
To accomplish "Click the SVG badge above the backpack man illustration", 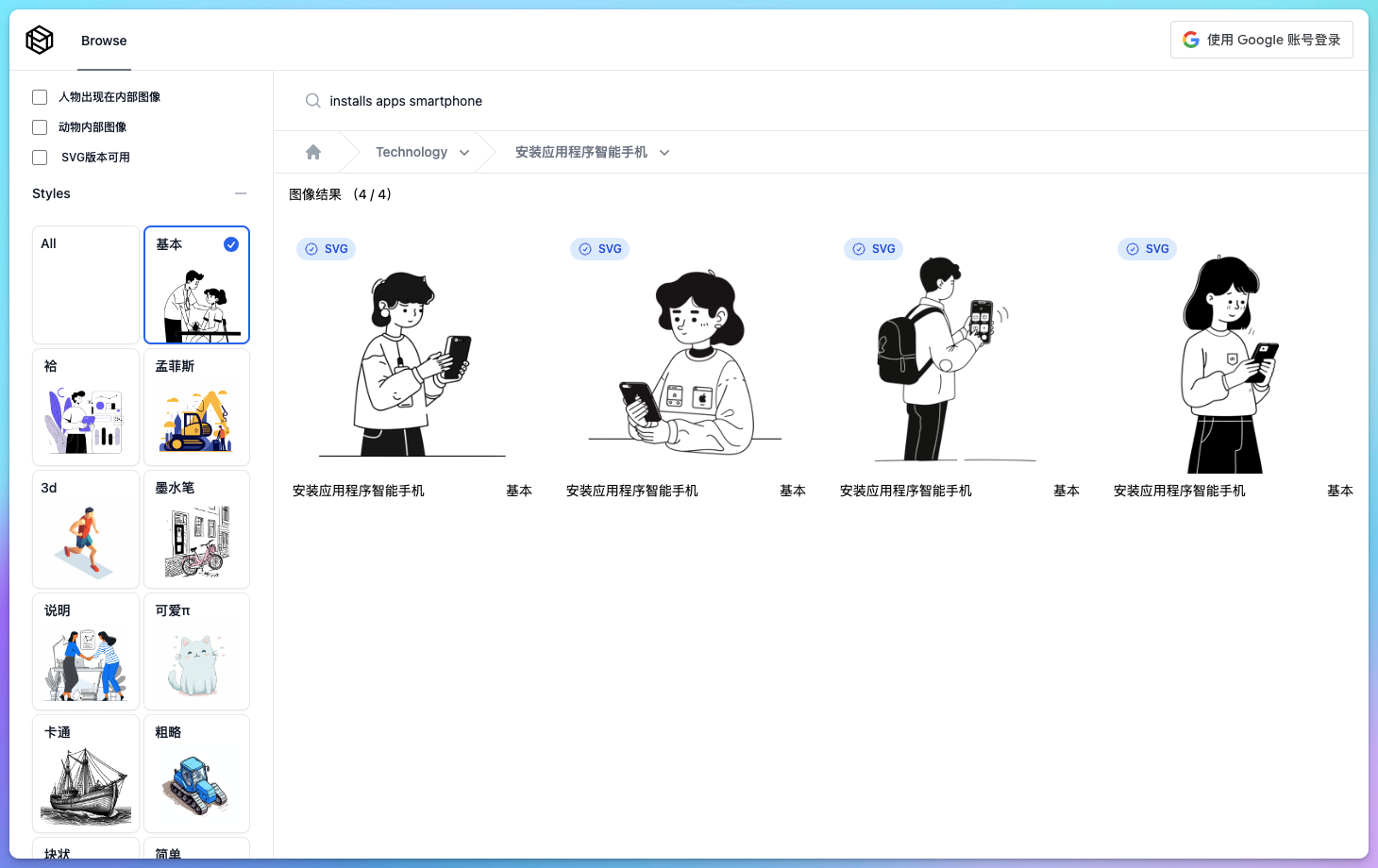I will point(873,248).
